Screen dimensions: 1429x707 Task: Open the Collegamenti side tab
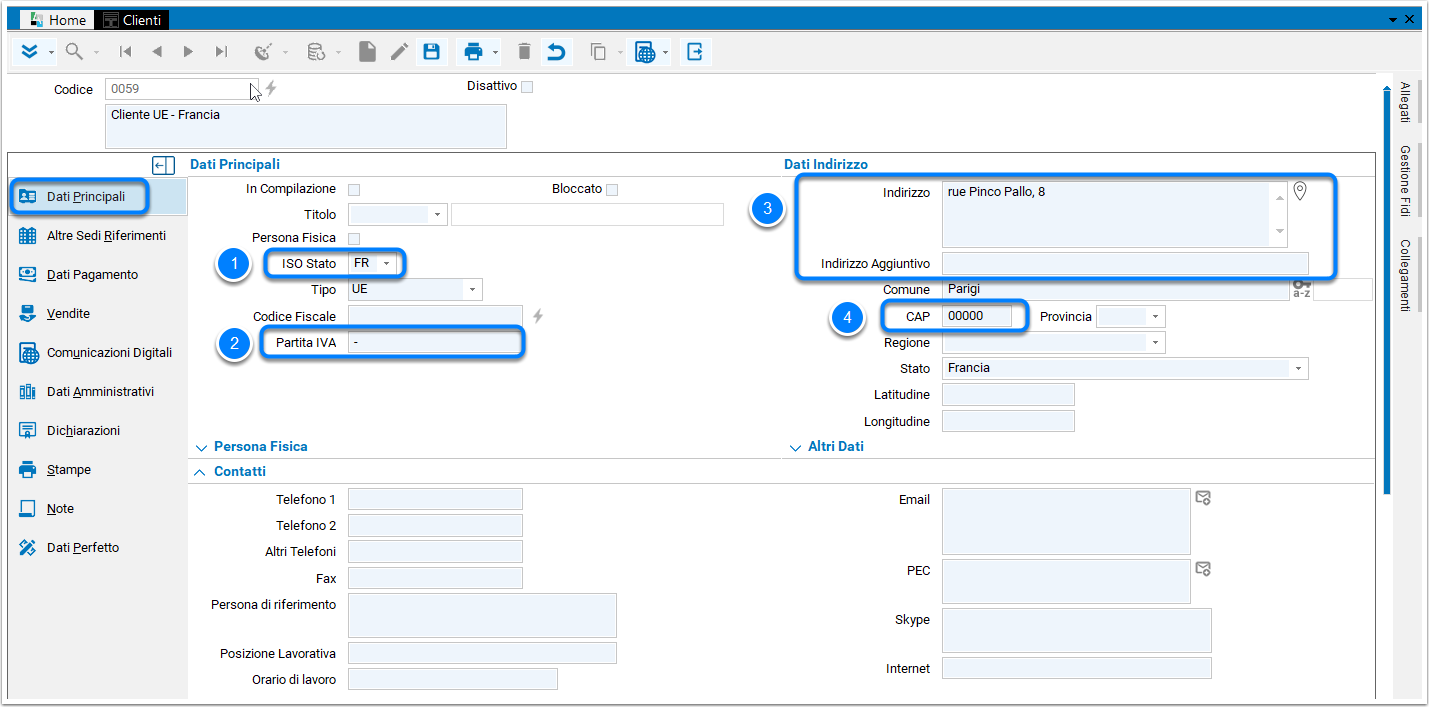pyautogui.click(x=1405, y=275)
